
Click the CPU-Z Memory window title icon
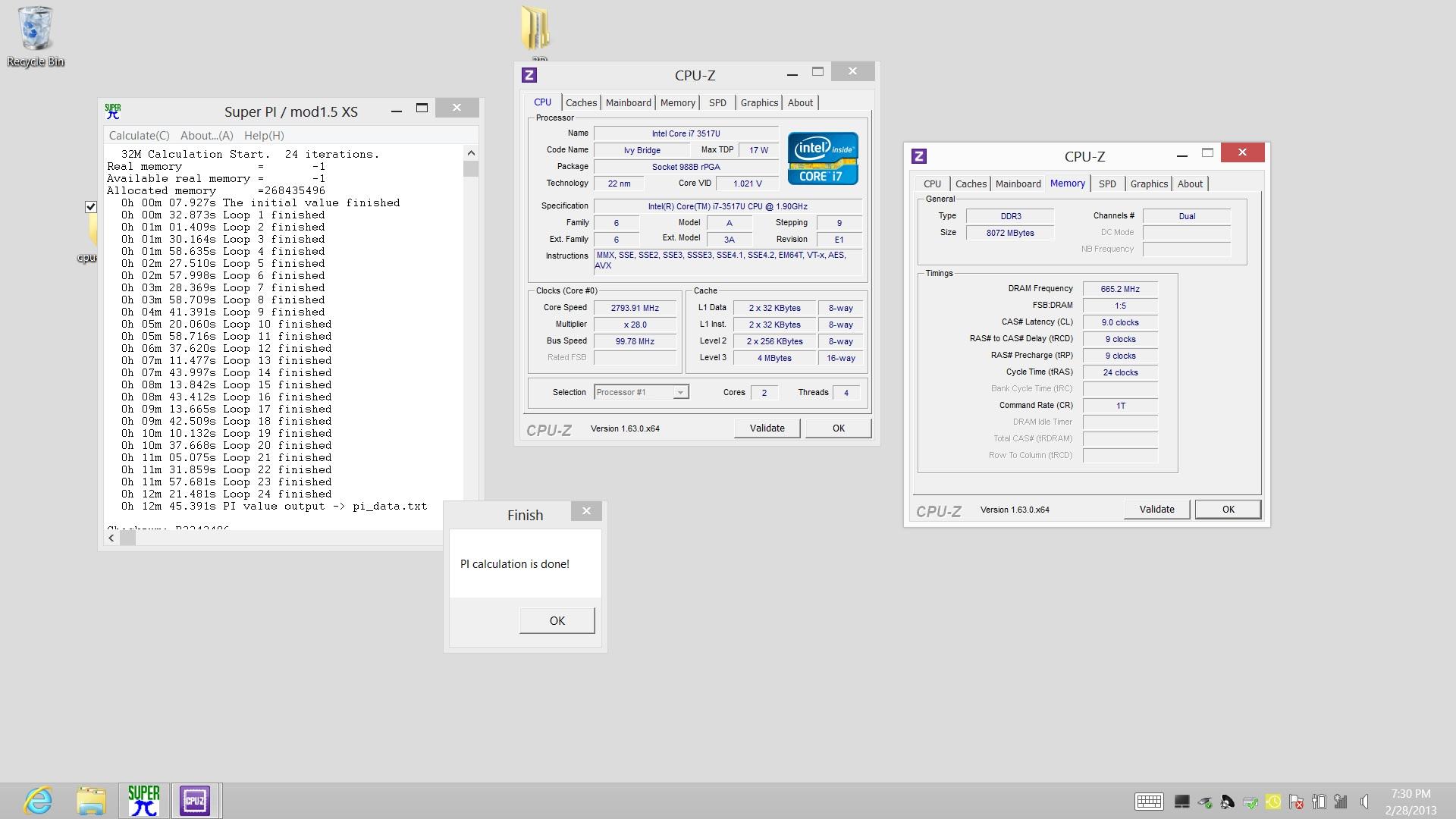[x=919, y=156]
